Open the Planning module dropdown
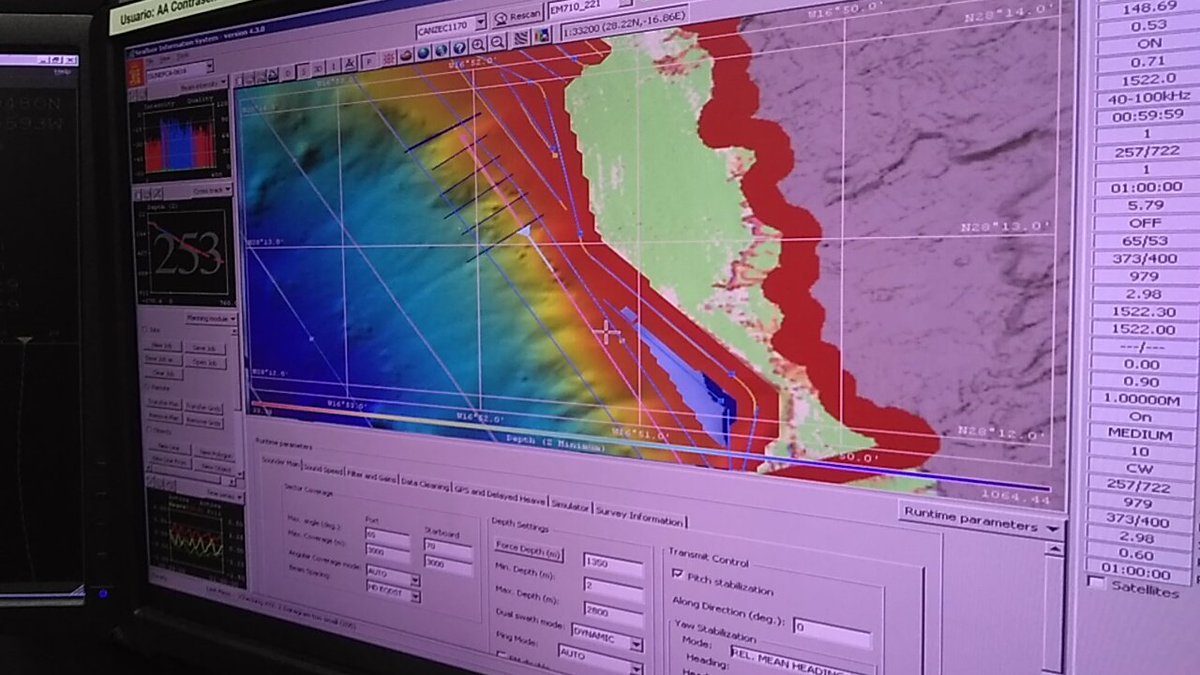1200x675 pixels. [x=212, y=318]
